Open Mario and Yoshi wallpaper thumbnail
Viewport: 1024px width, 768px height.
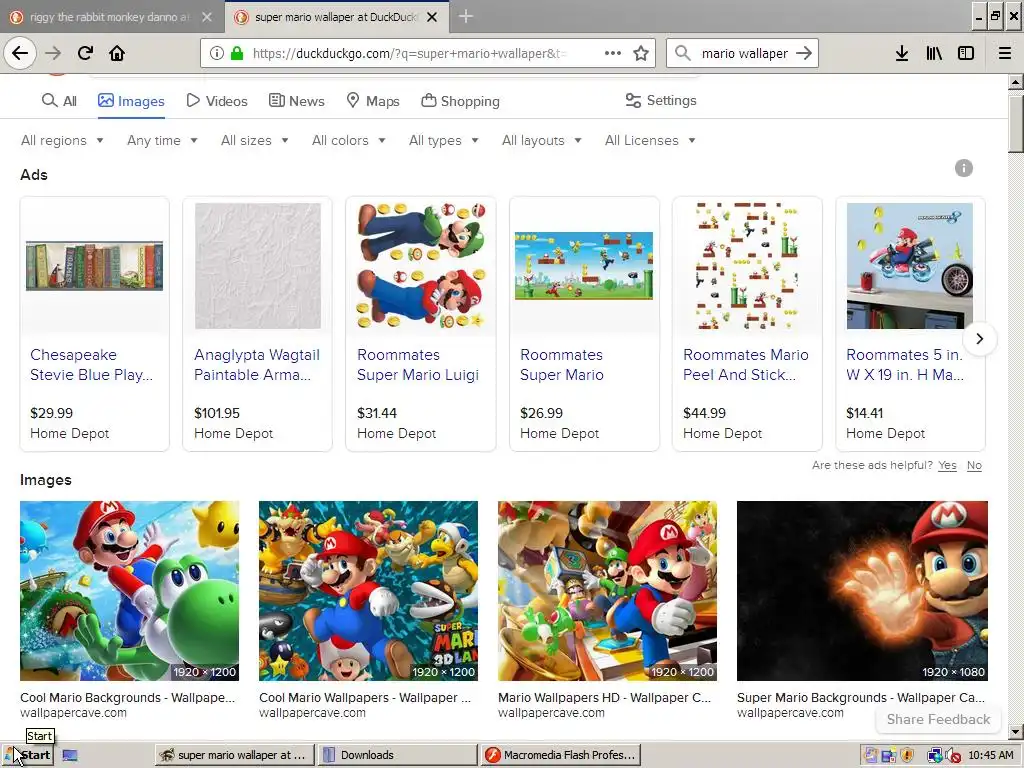[129, 590]
